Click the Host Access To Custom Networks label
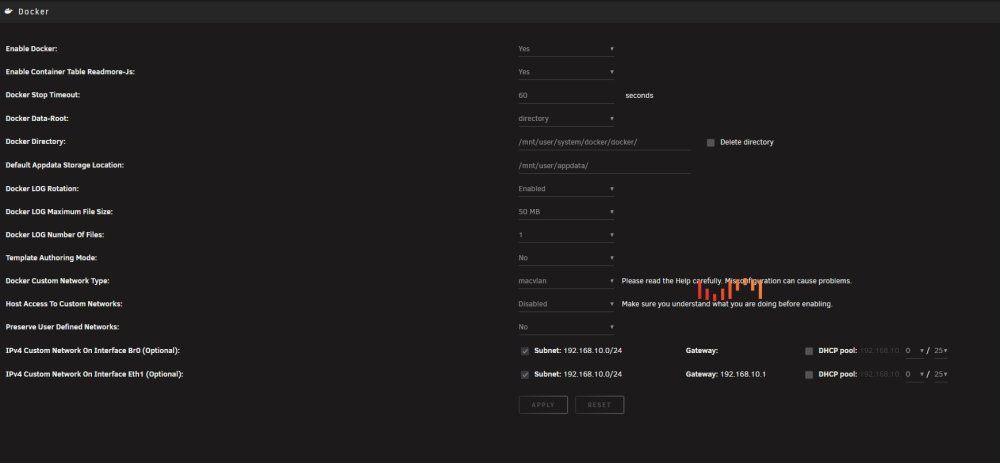This screenshot has height=463, width=1000. click(64, 304)
